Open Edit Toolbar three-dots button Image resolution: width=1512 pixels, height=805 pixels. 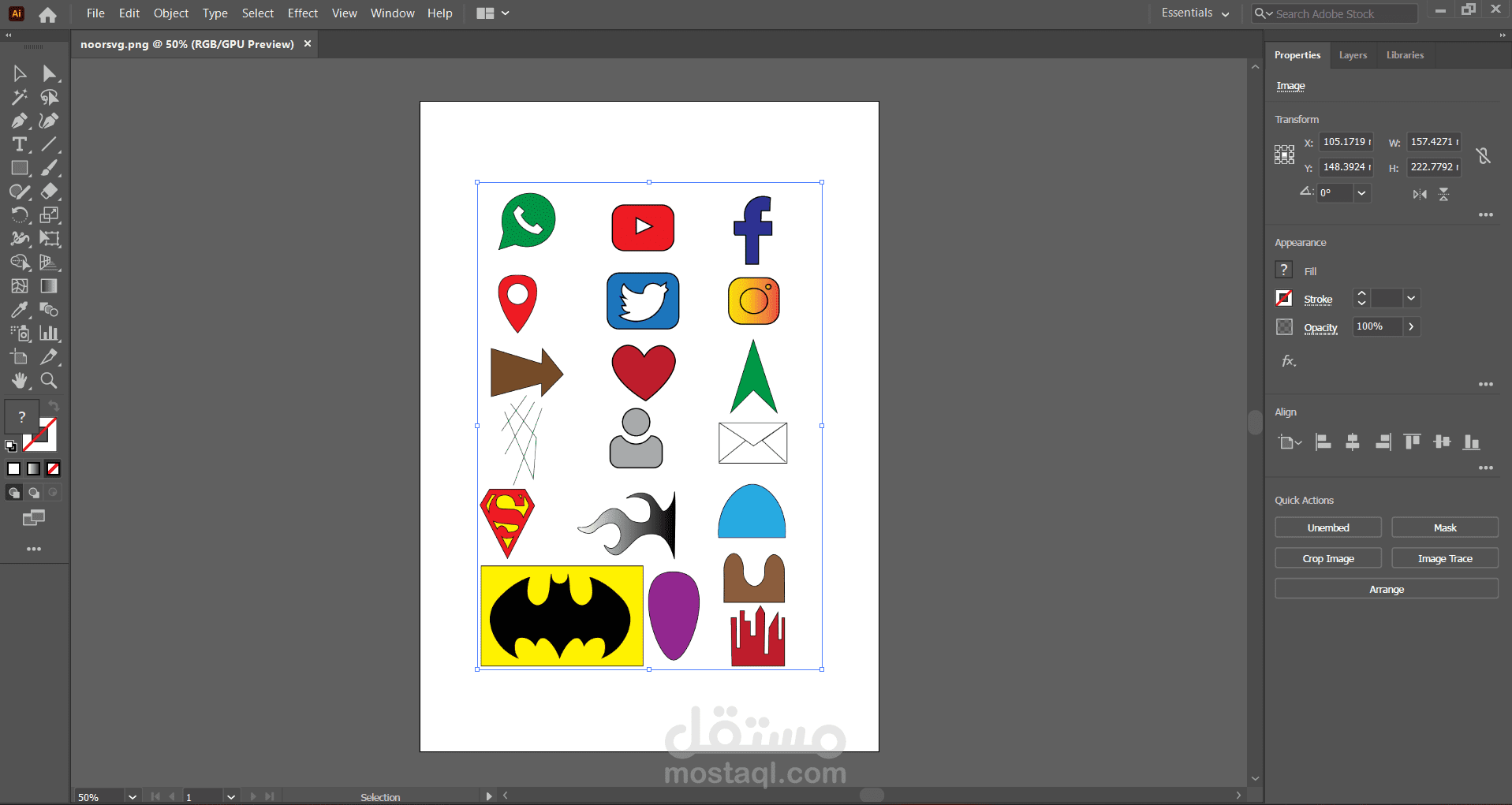tap(34, 549)
